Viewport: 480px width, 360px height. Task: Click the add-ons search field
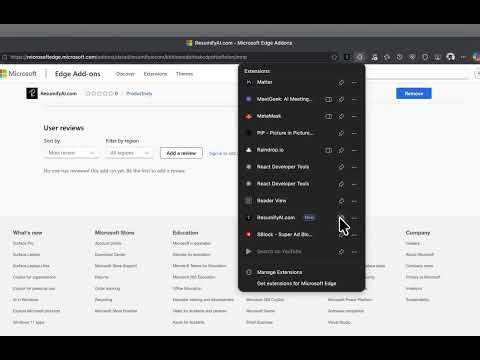(417, 74)
